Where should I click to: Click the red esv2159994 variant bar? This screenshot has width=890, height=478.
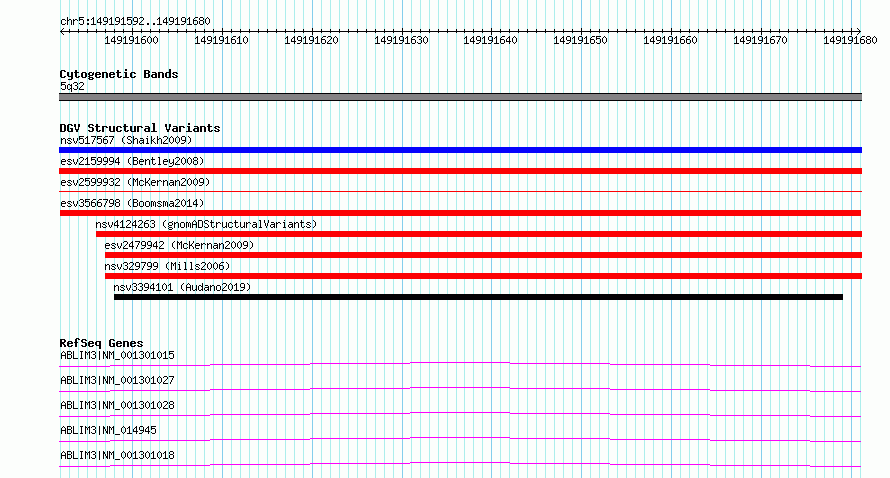(x=460, y=171)
